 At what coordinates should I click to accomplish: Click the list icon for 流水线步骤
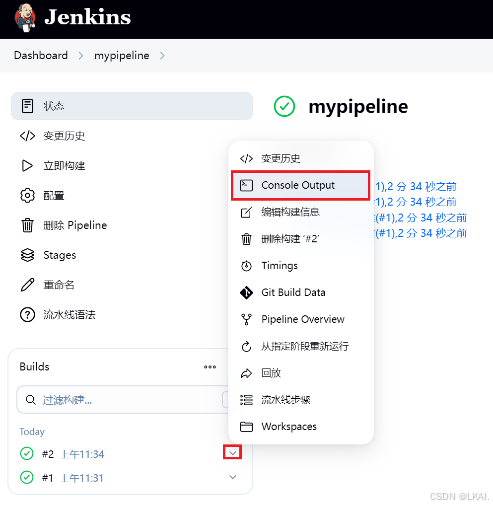coord(246,400)
